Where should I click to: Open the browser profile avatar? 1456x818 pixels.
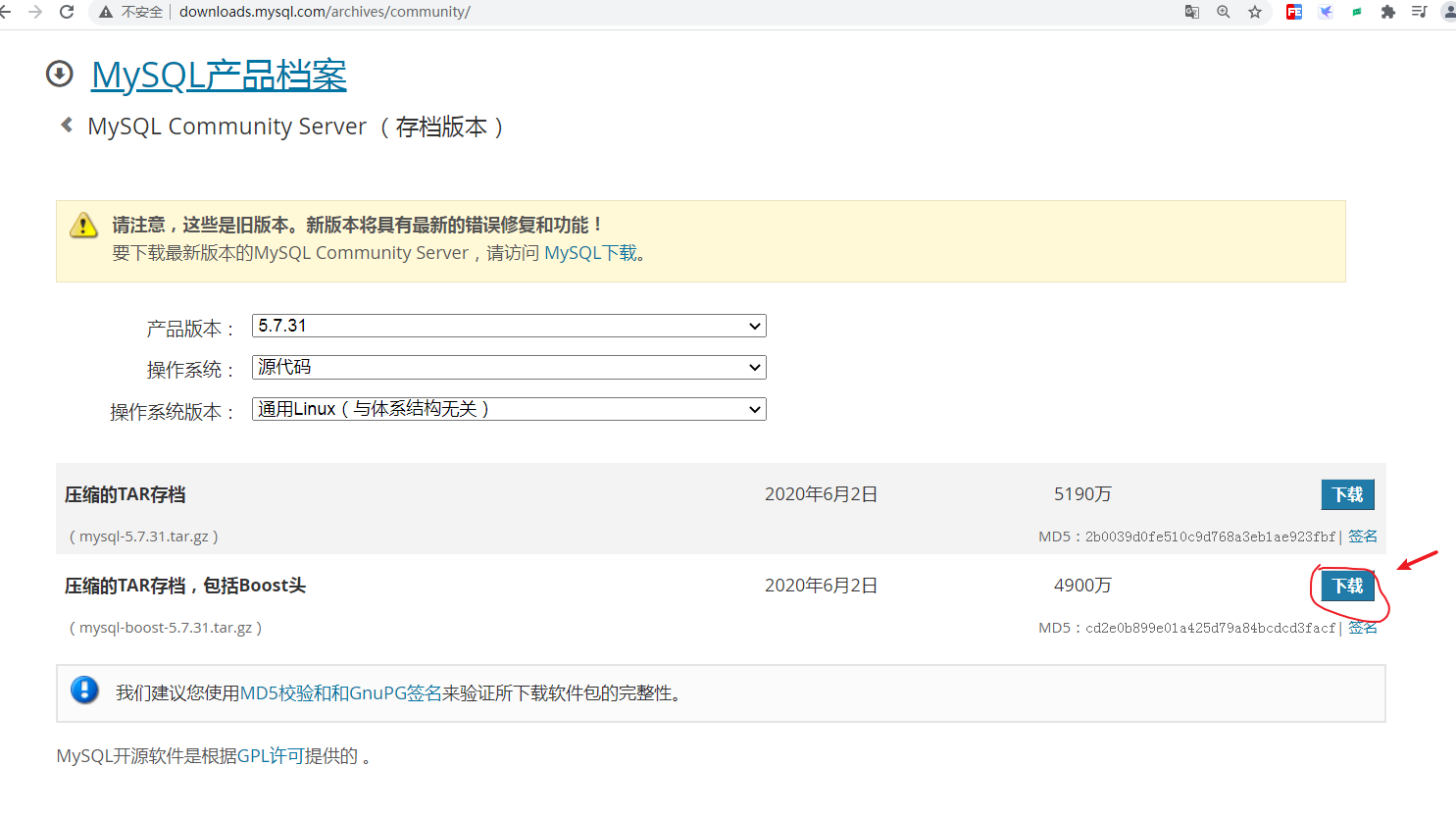point(1449,12)
